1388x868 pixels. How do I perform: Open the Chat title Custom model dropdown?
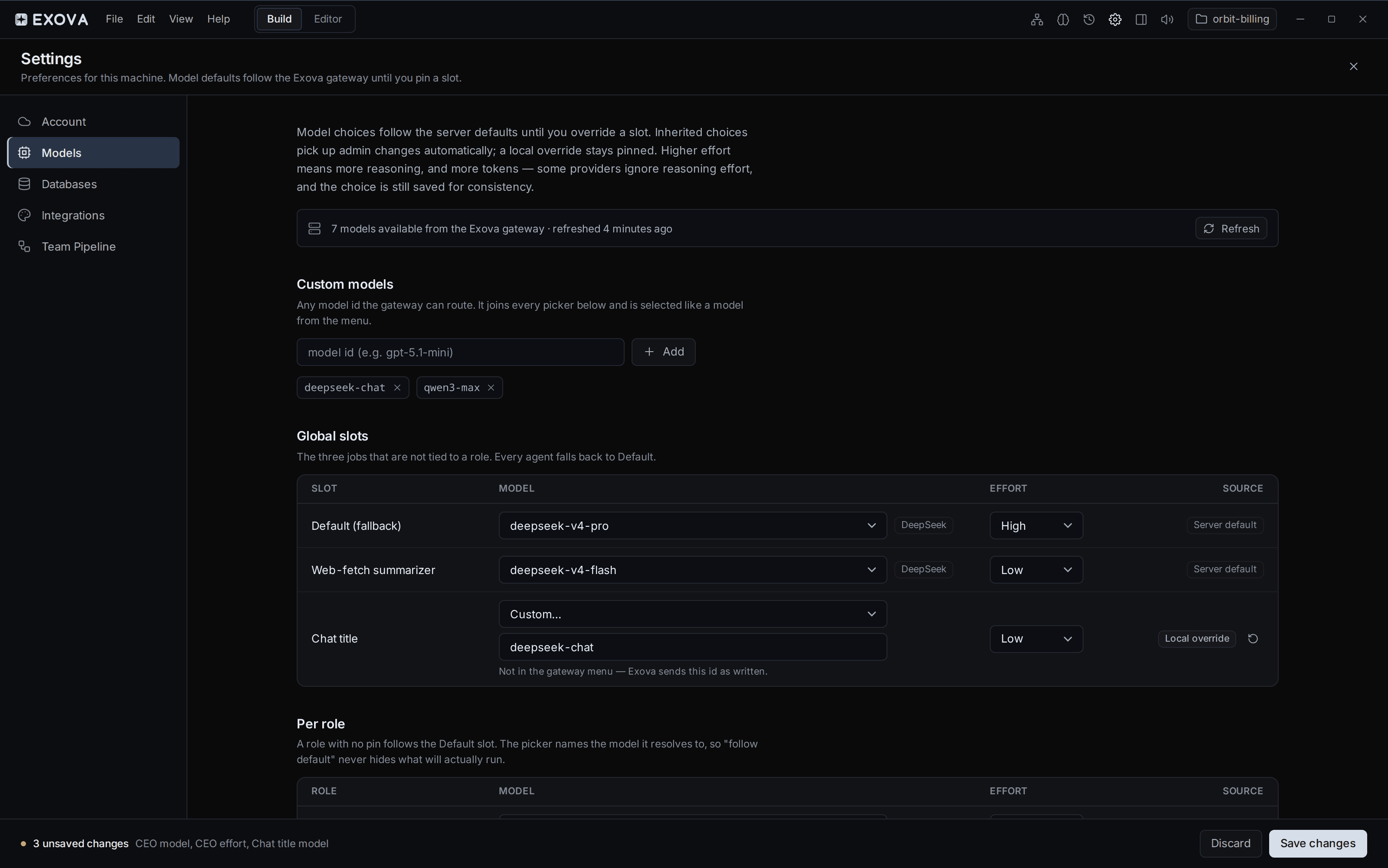coord(693,613)
